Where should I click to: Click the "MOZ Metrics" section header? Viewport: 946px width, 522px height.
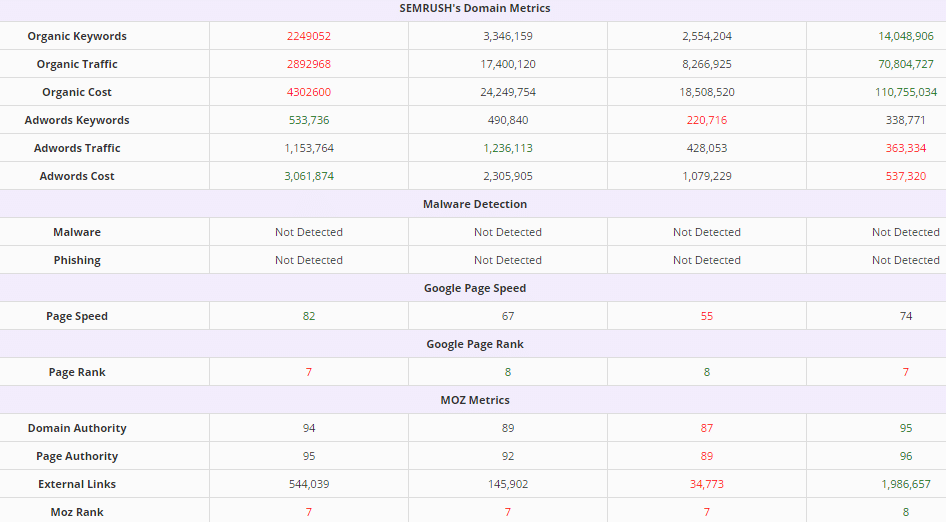(475, 400)
